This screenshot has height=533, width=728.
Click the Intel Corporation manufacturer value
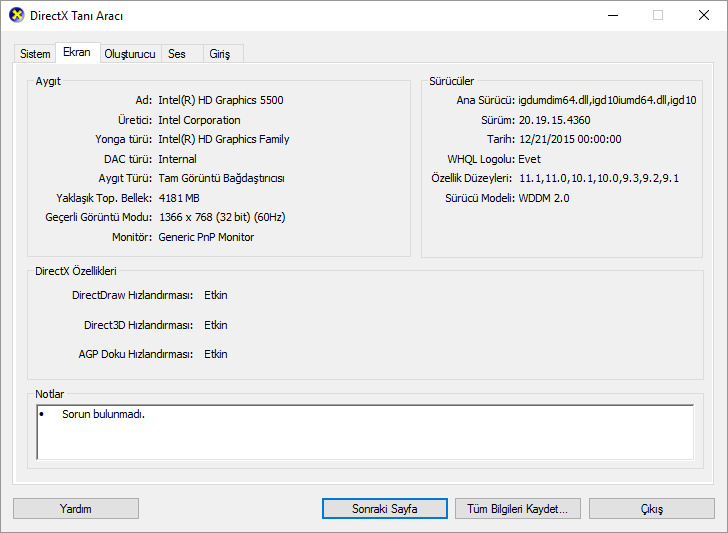(200, 120)
